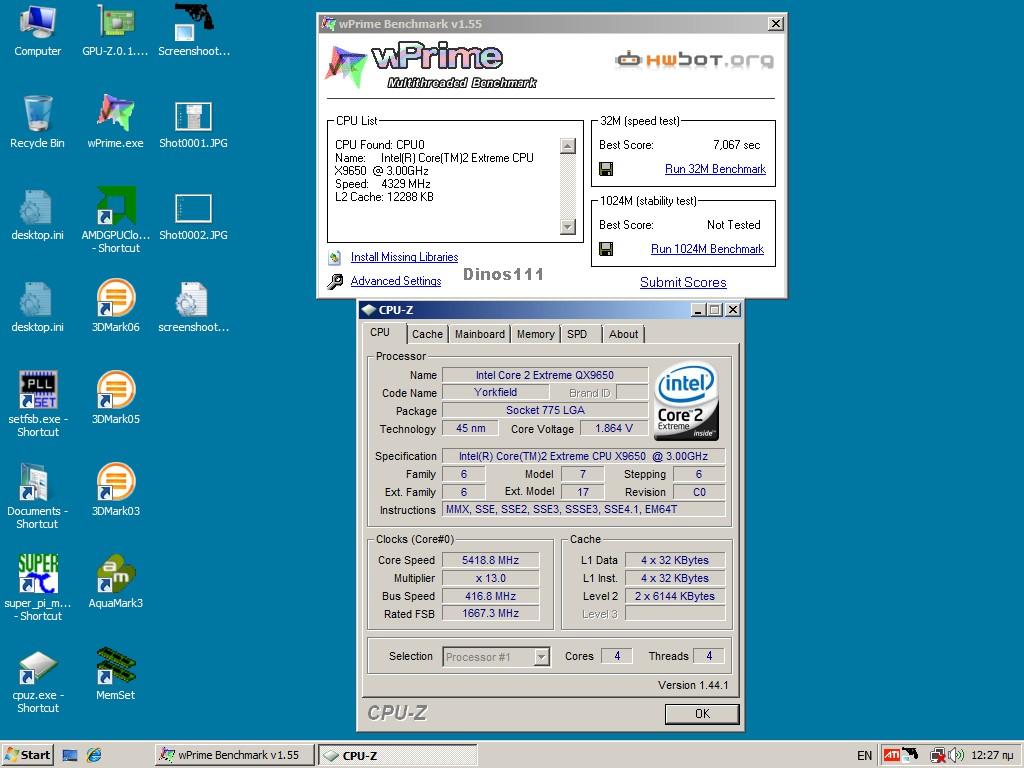Click the 32M score save floppy icon
Image resolution: width=1024 pixels, height=768 pixels.
click(x=606, y=169)
